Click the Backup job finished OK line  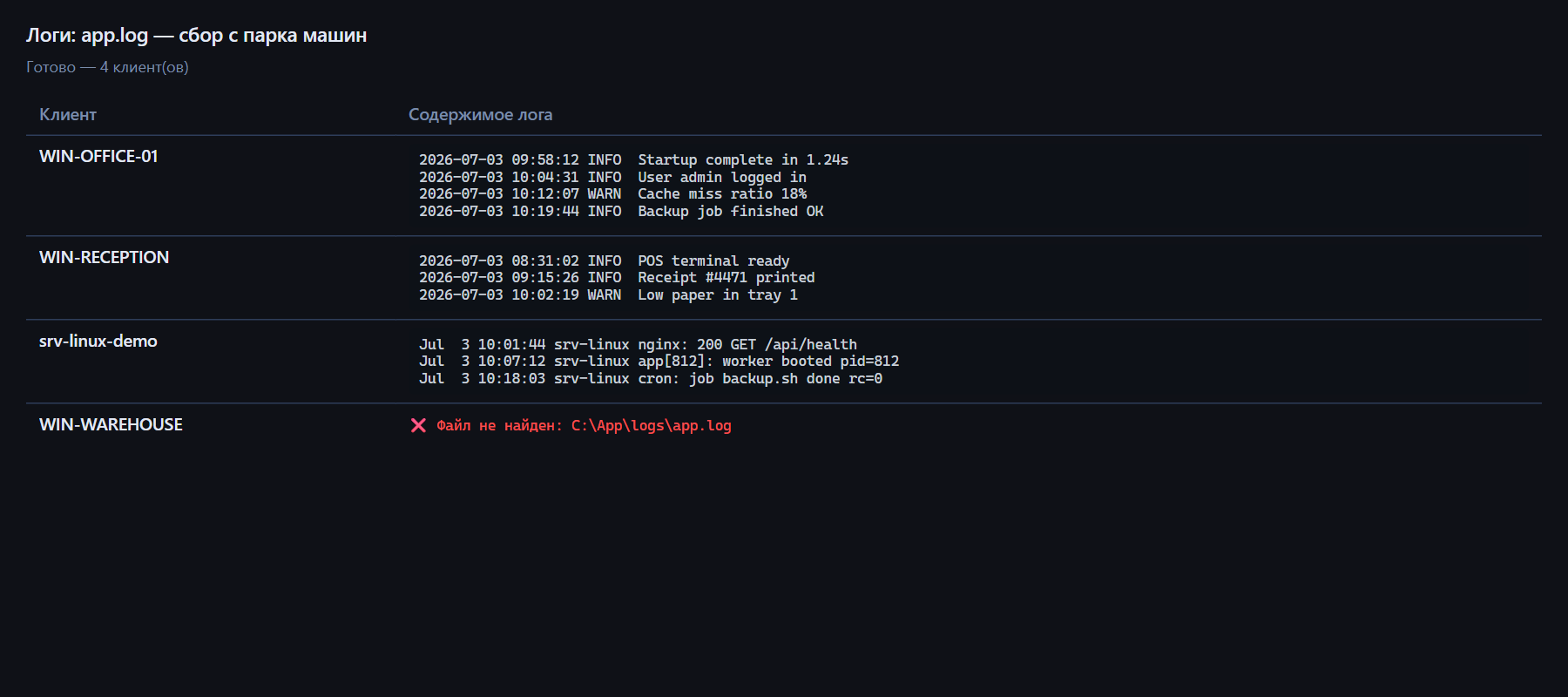click(621, 212)
